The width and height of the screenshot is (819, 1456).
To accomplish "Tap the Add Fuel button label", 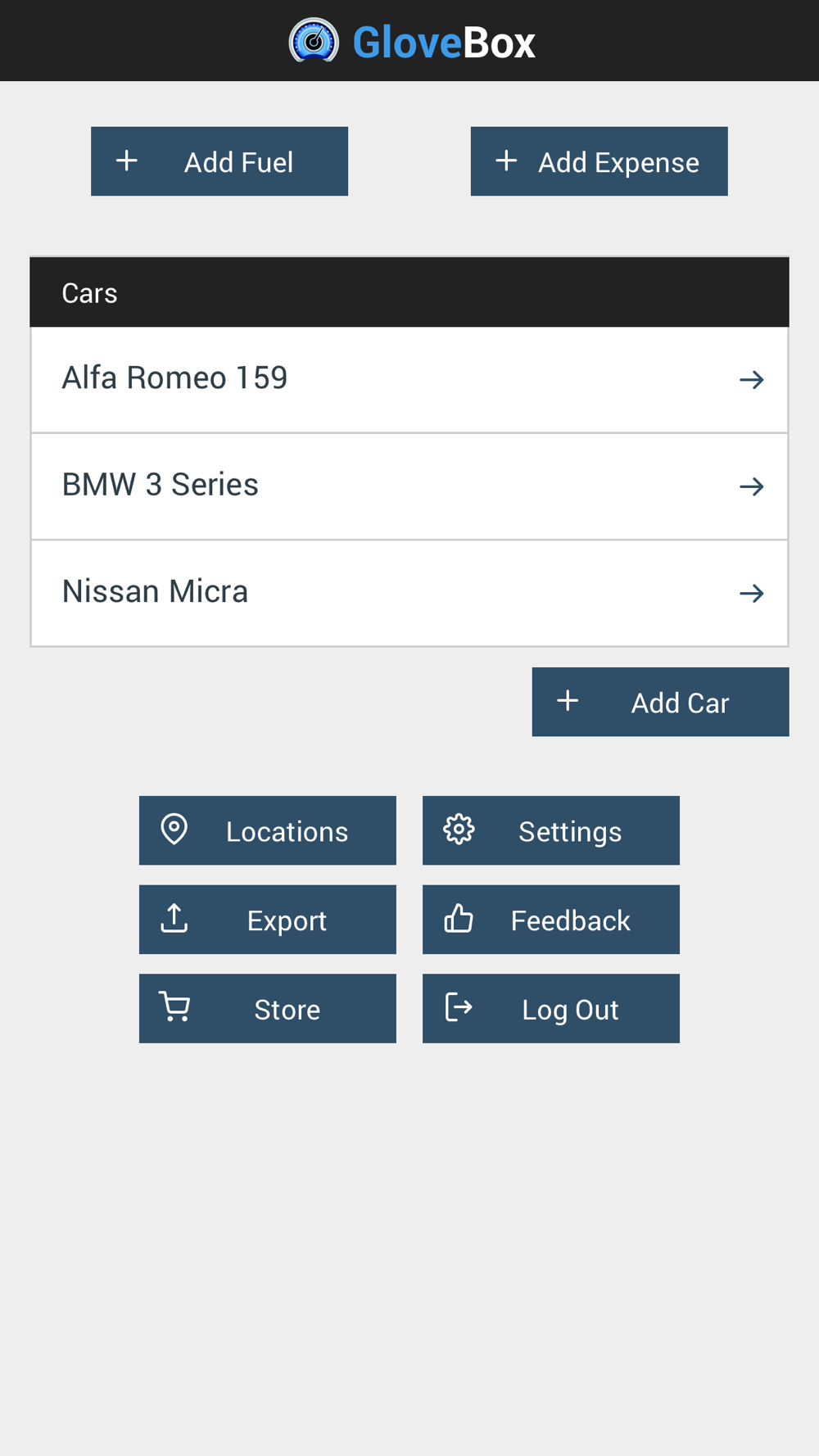I will pyautogui.click(x=238, y=162).
